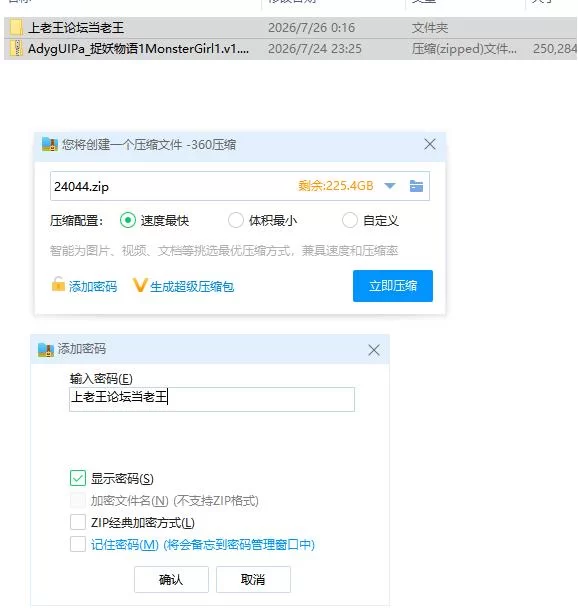Click the 立即压缩 button
This screenshot has width=578, height=614.
click(x=393, y=286)
